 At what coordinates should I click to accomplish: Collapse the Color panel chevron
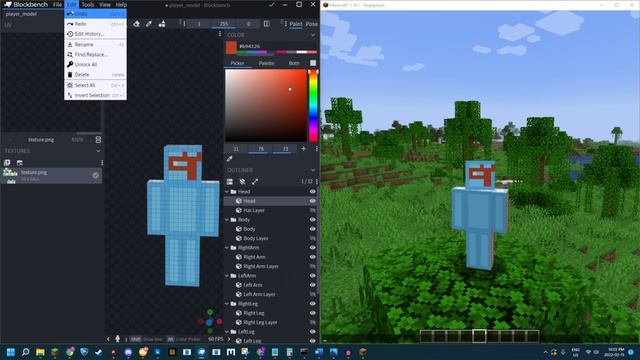pos(313,35)
